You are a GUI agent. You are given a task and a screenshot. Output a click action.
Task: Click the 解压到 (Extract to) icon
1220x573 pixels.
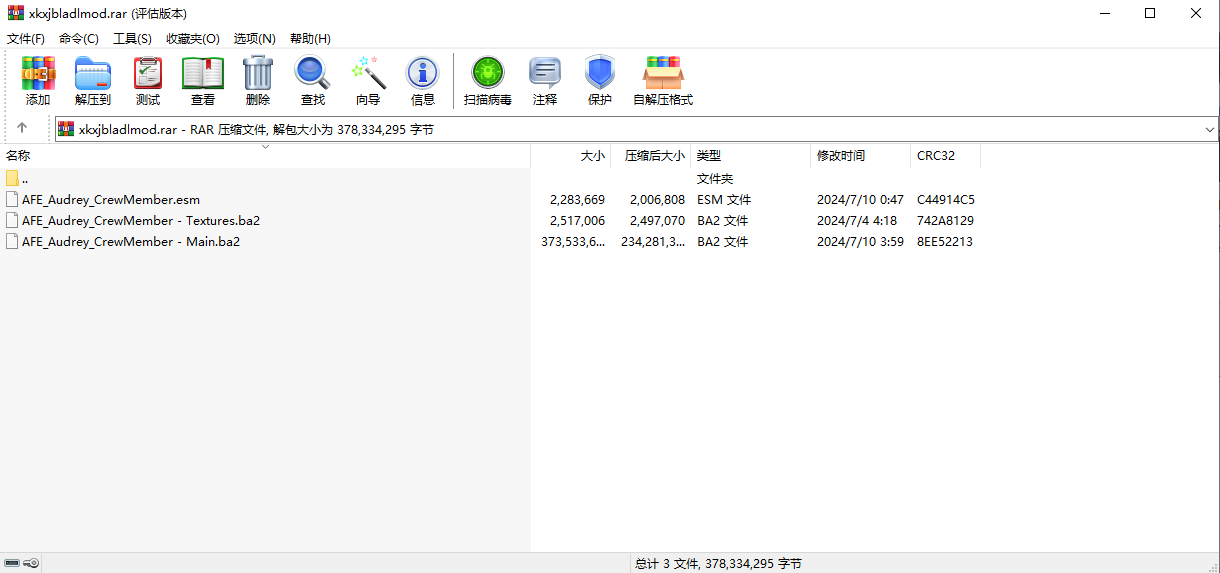pos(93,73)
